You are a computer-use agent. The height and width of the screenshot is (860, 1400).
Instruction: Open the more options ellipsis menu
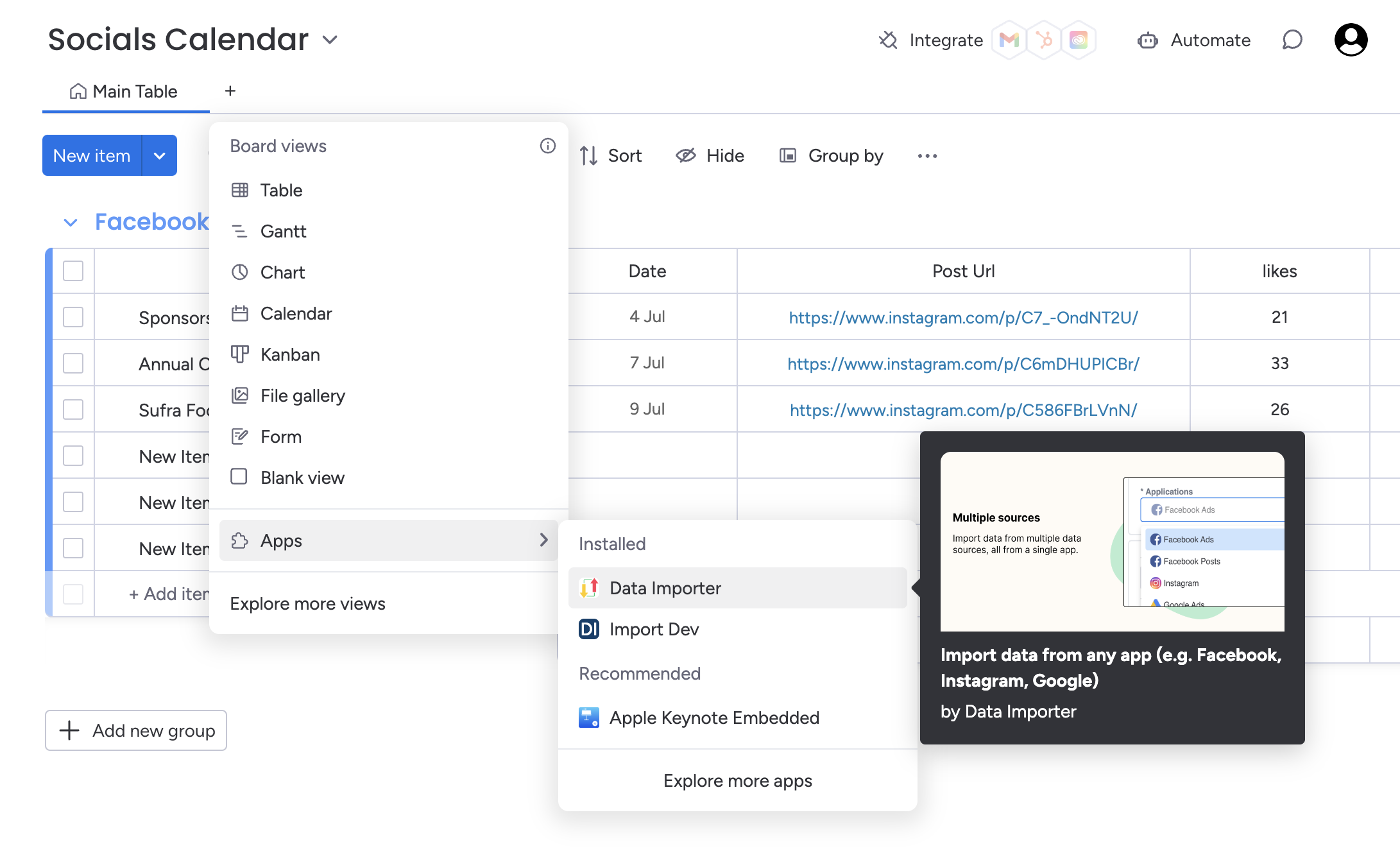coord(927,156)
